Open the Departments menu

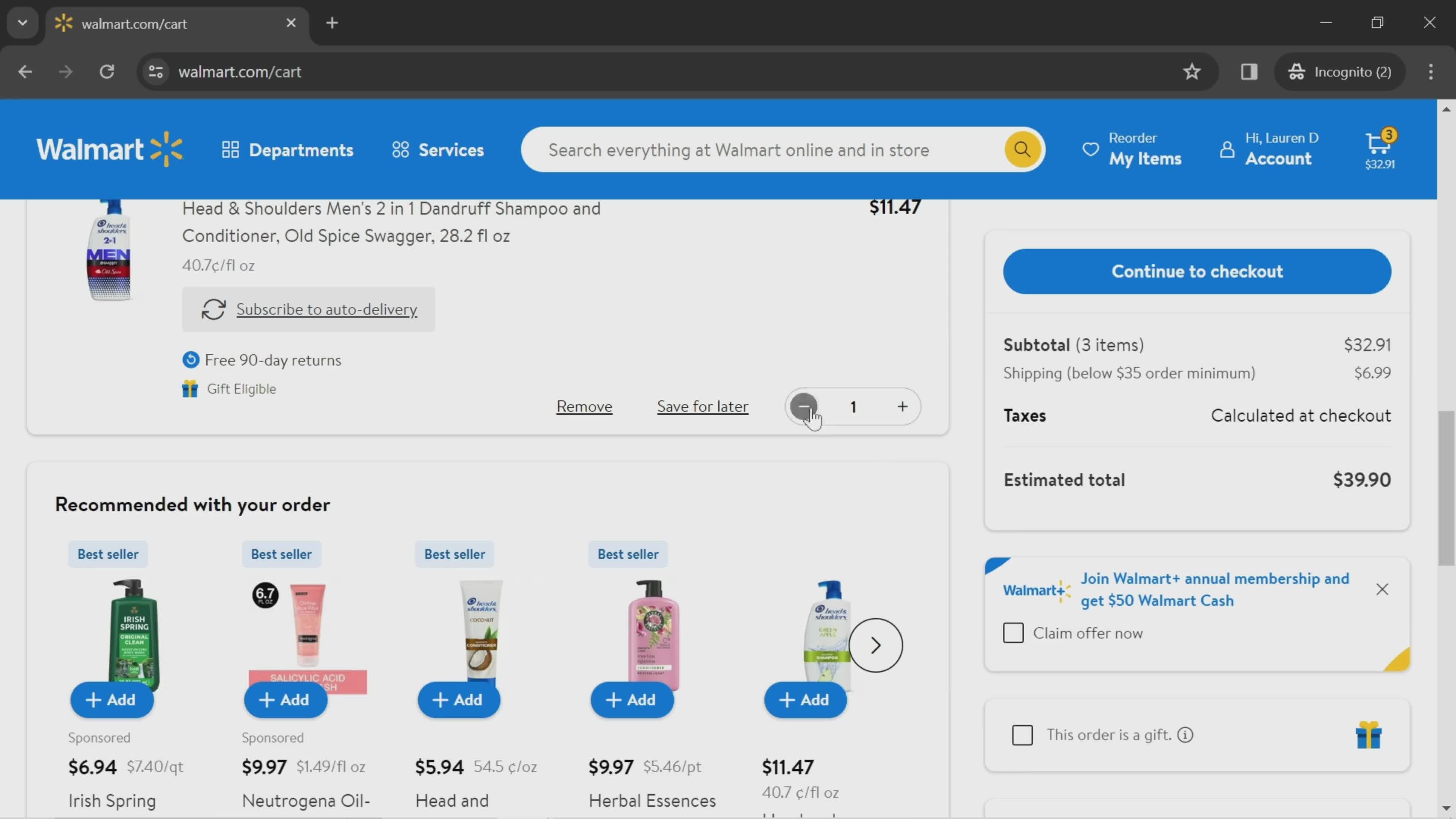click(x=287, y=150)
